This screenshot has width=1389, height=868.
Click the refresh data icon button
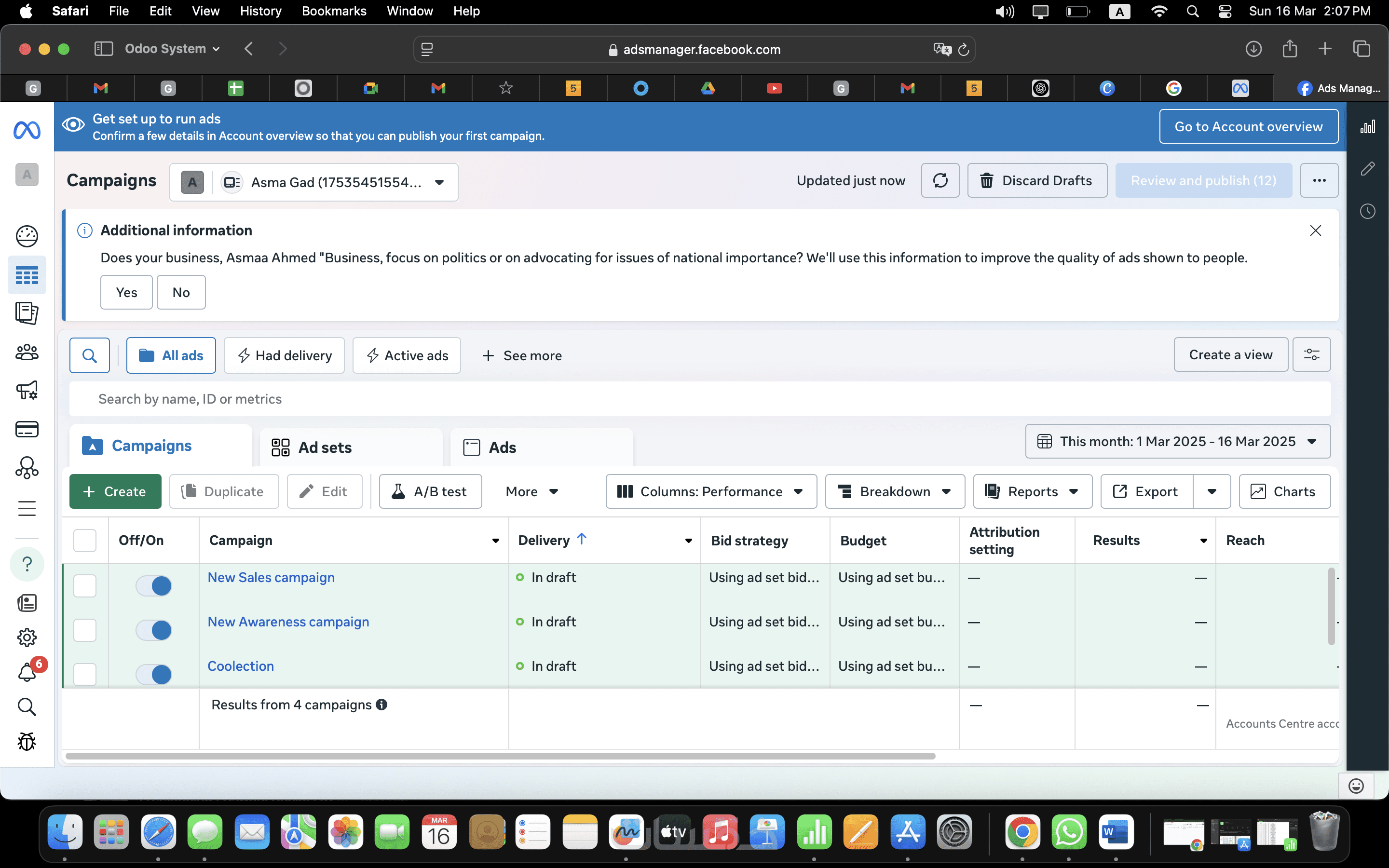[x=940, y=181]
